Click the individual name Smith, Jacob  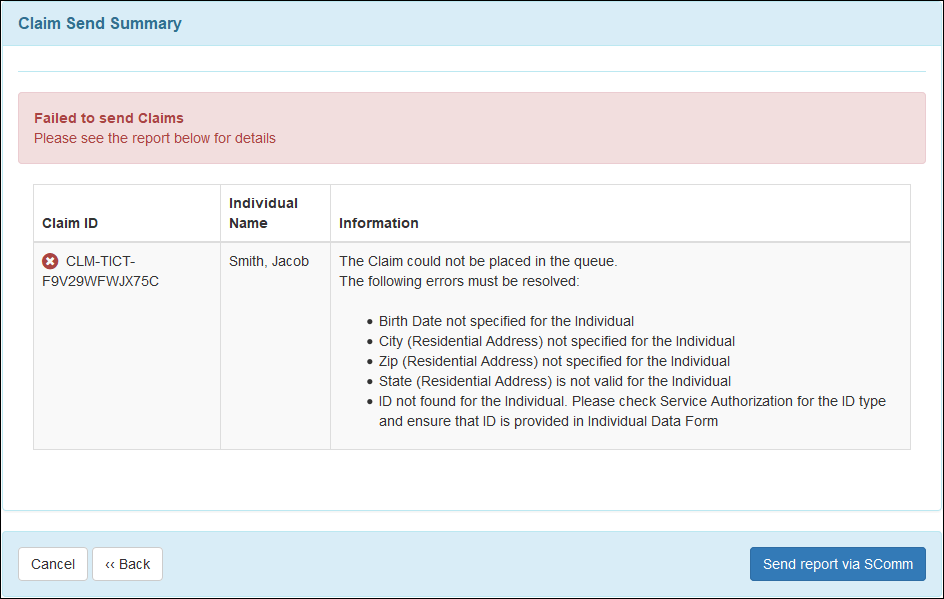point(269,261)
